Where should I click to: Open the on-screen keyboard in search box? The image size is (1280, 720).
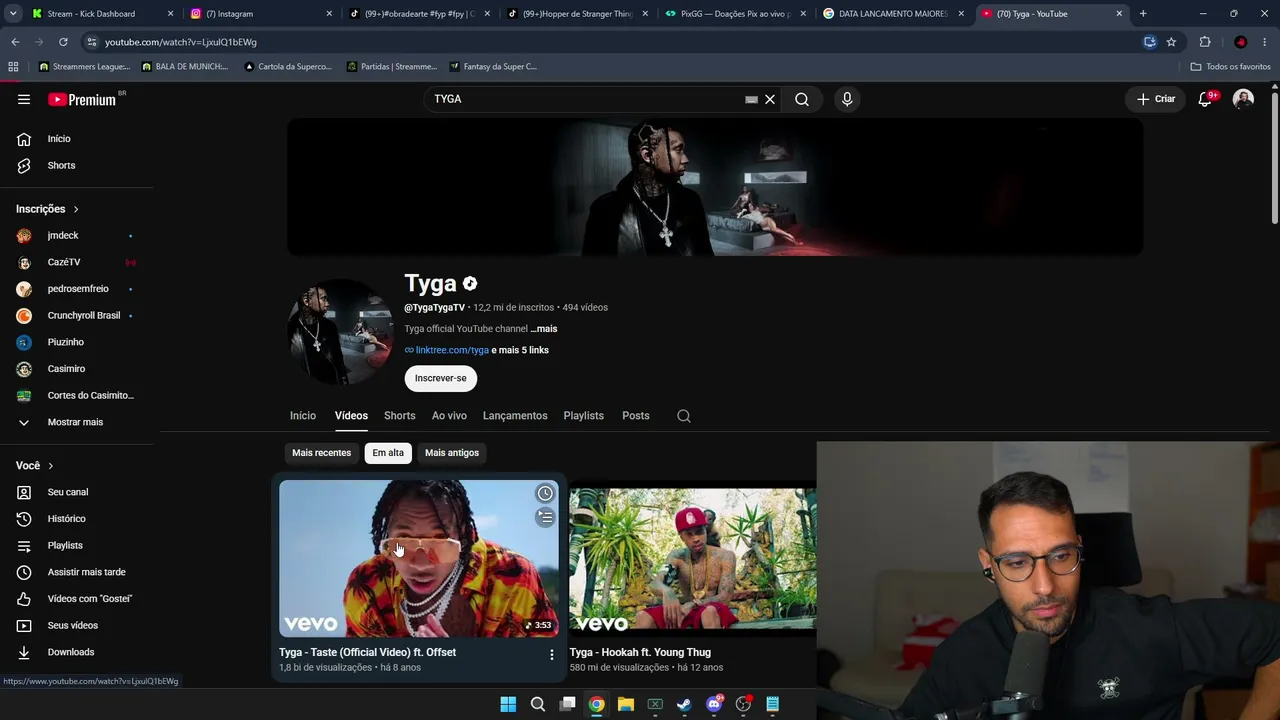pos(751,99)
